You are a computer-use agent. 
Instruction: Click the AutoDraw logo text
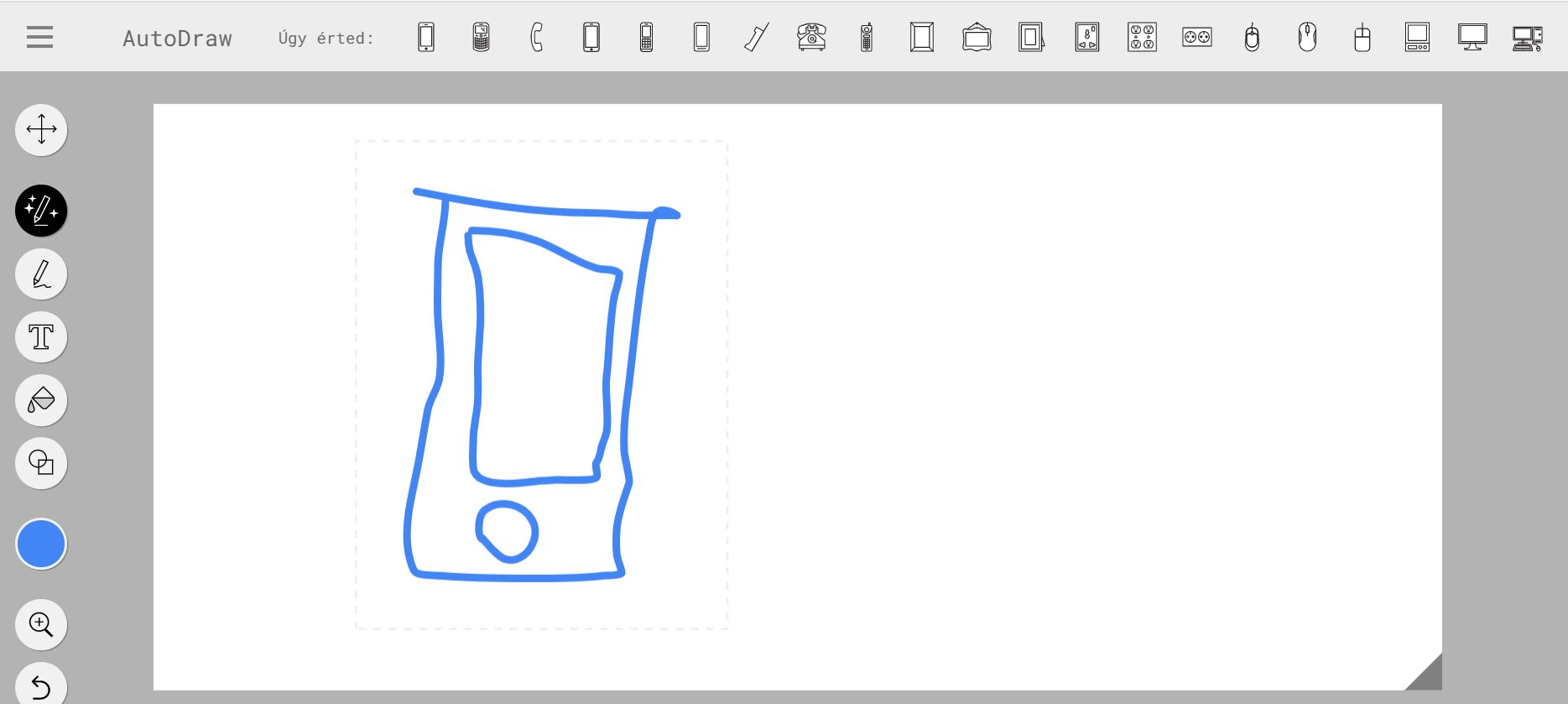[x=177, y=39]
